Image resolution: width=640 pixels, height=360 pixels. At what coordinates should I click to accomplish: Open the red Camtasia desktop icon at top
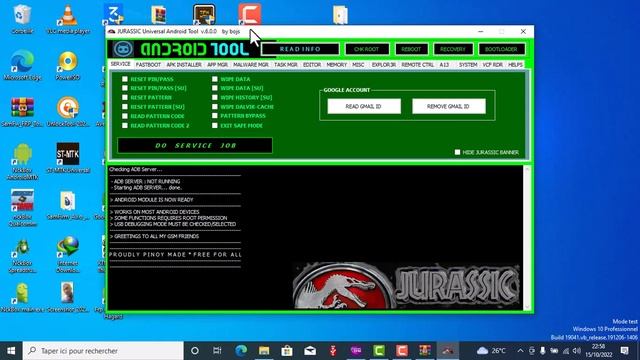(x=250, y=14)
